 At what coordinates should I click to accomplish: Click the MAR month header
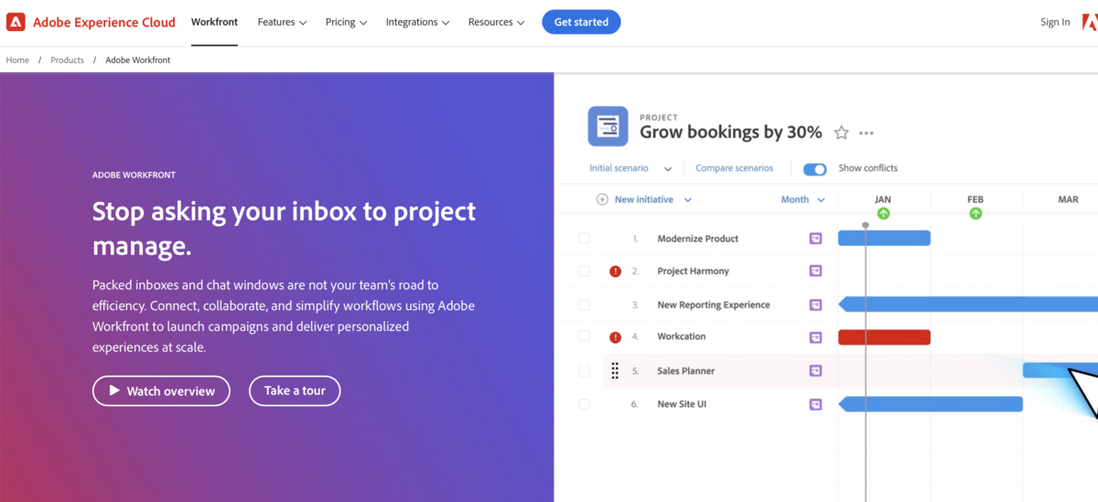pyautogui.click(x=1068, y=200)
